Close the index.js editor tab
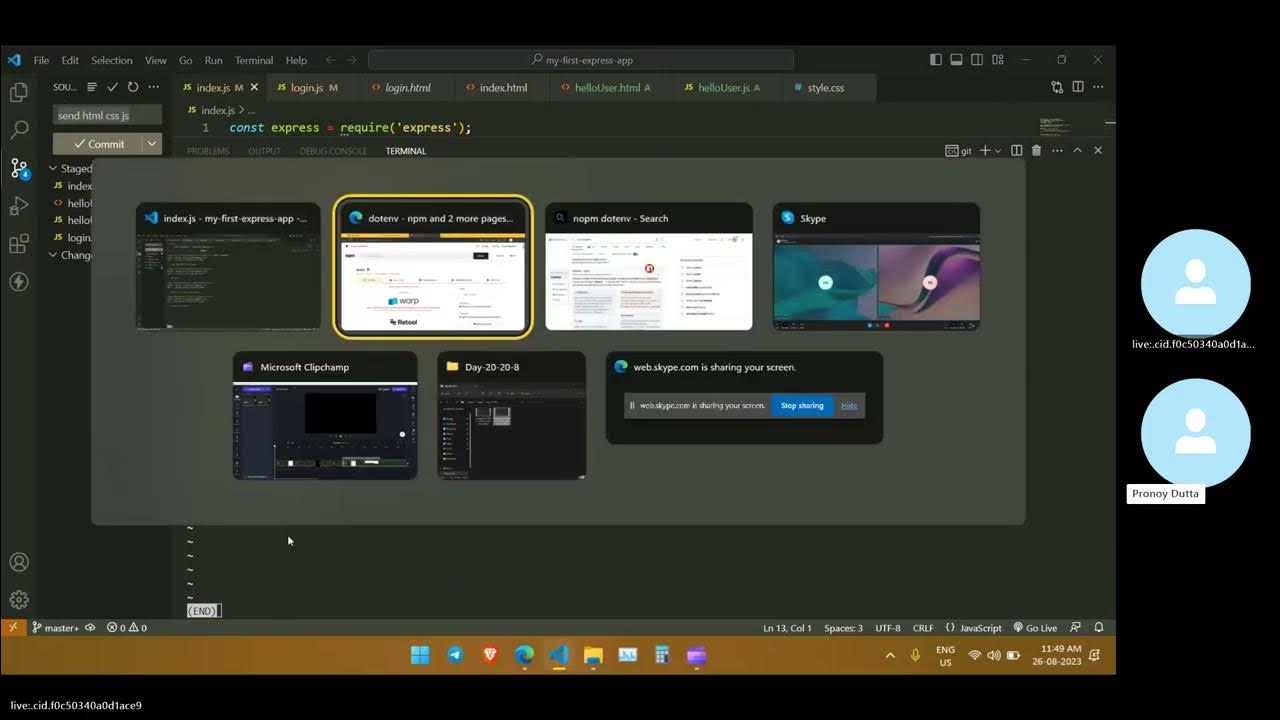 click(x=254, y=87)
